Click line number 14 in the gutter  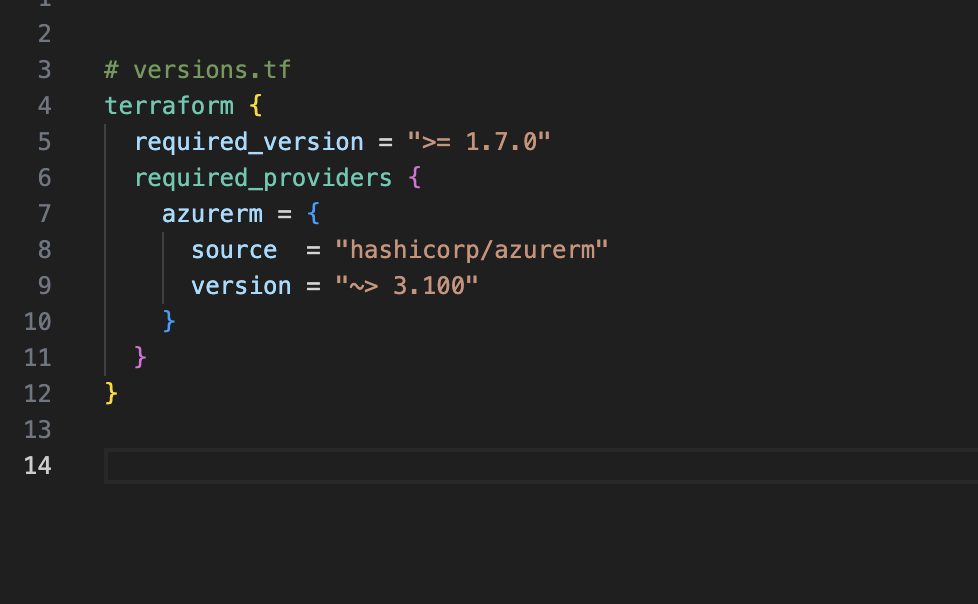tap(37, 465)
